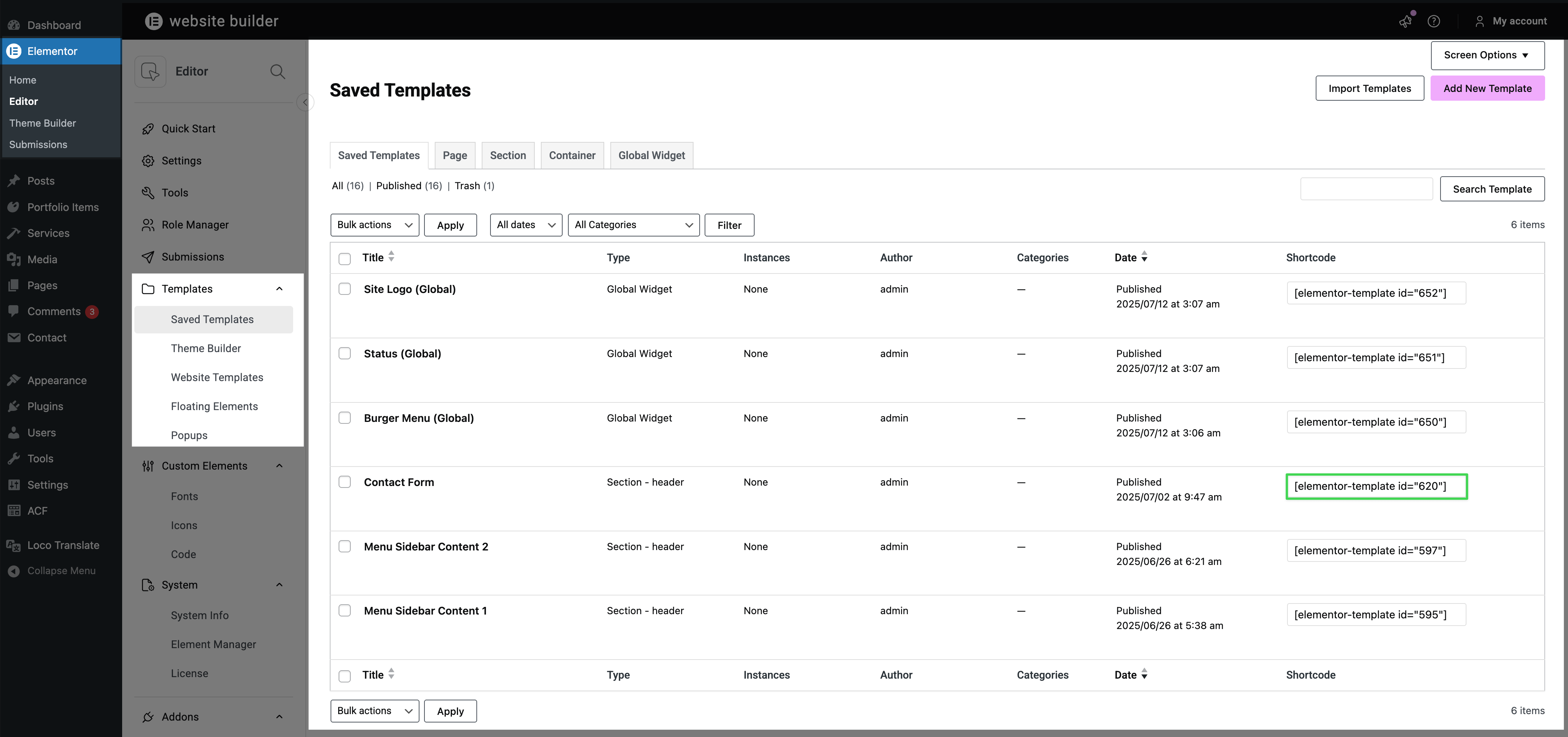This screenshot has width=1568, height=737.
Task: Collapse the Editor sidebar panel arrow
Action: pyautogui.click(x=305, y=102)
